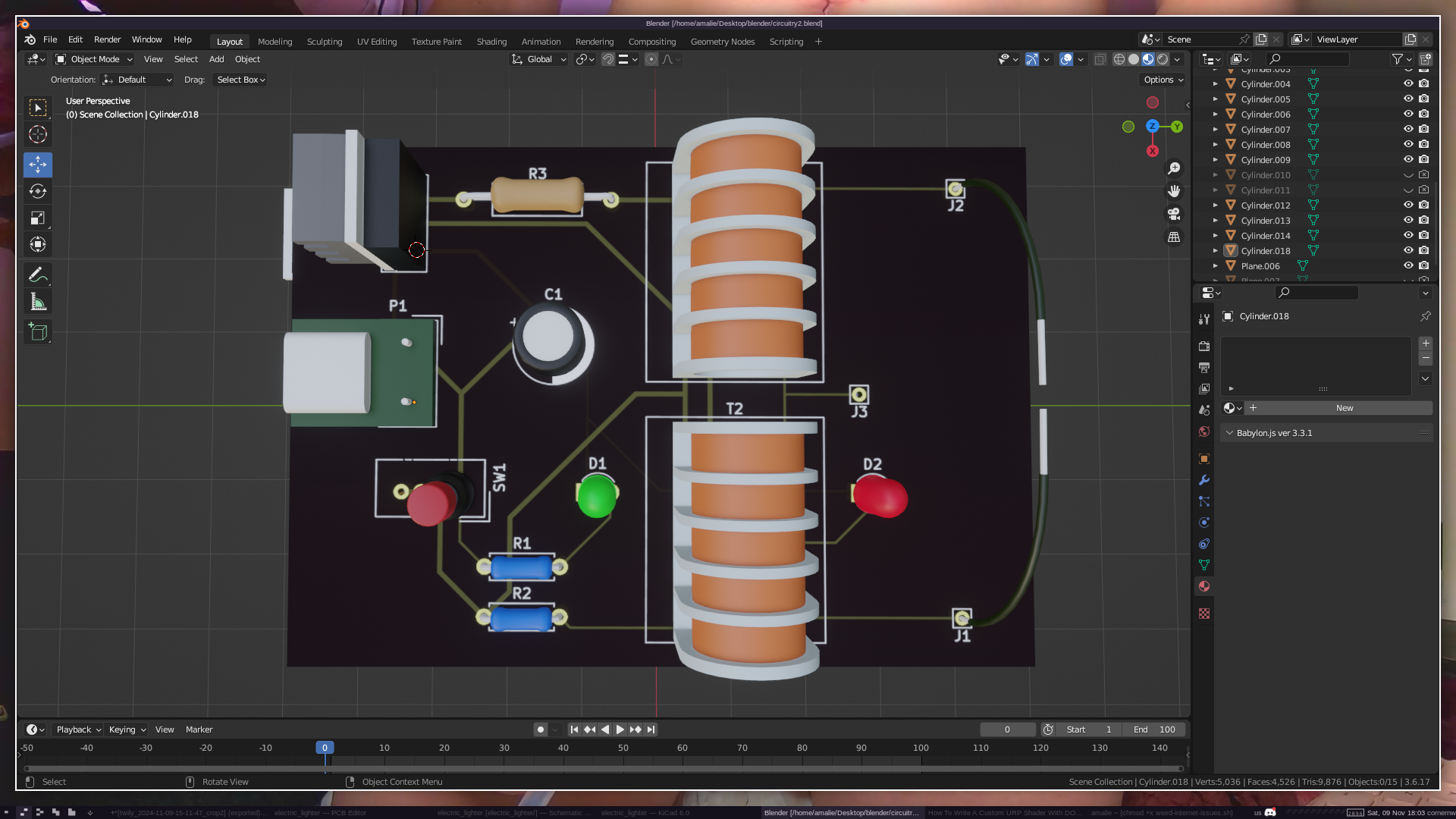This screenshot has width=1456, height=819.
Task: Select the Rotate tool in the toolbar
Action: coord(38,191)
